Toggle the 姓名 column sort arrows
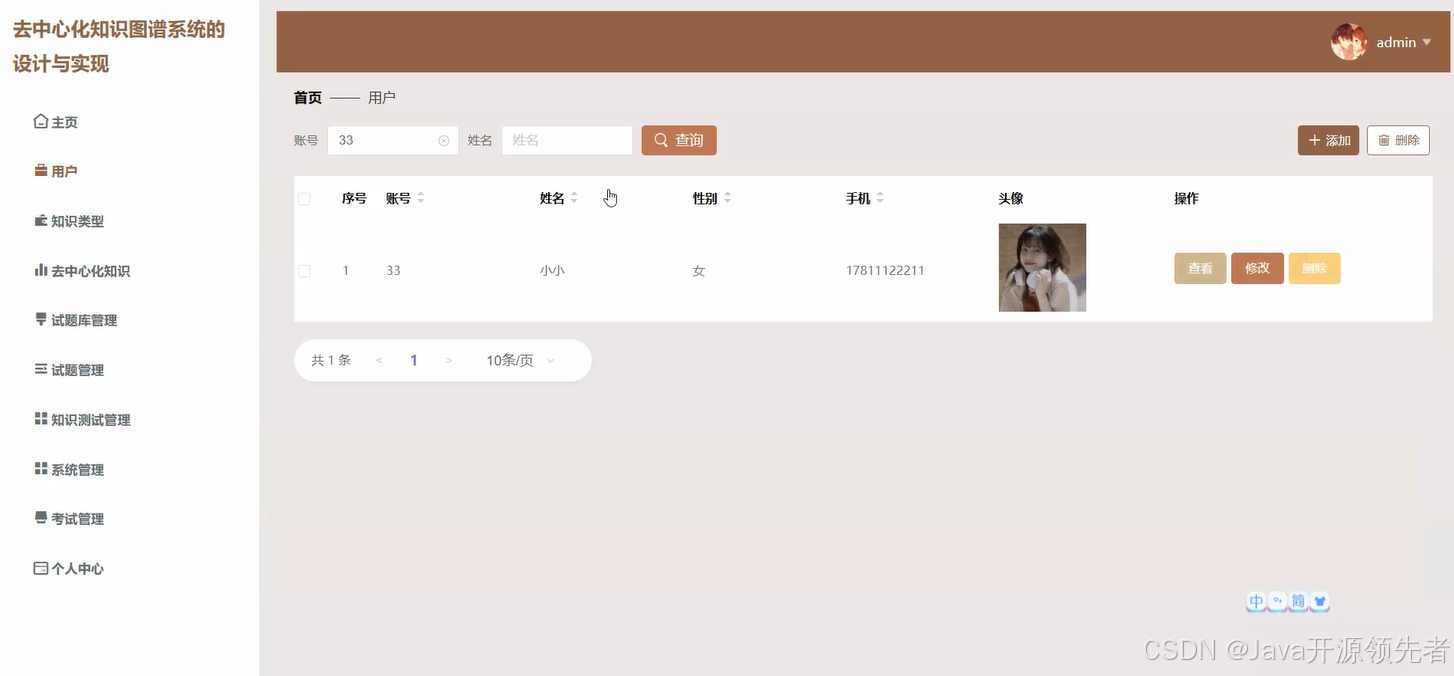This screenshot has height=676, width=1454. [574, 197]
